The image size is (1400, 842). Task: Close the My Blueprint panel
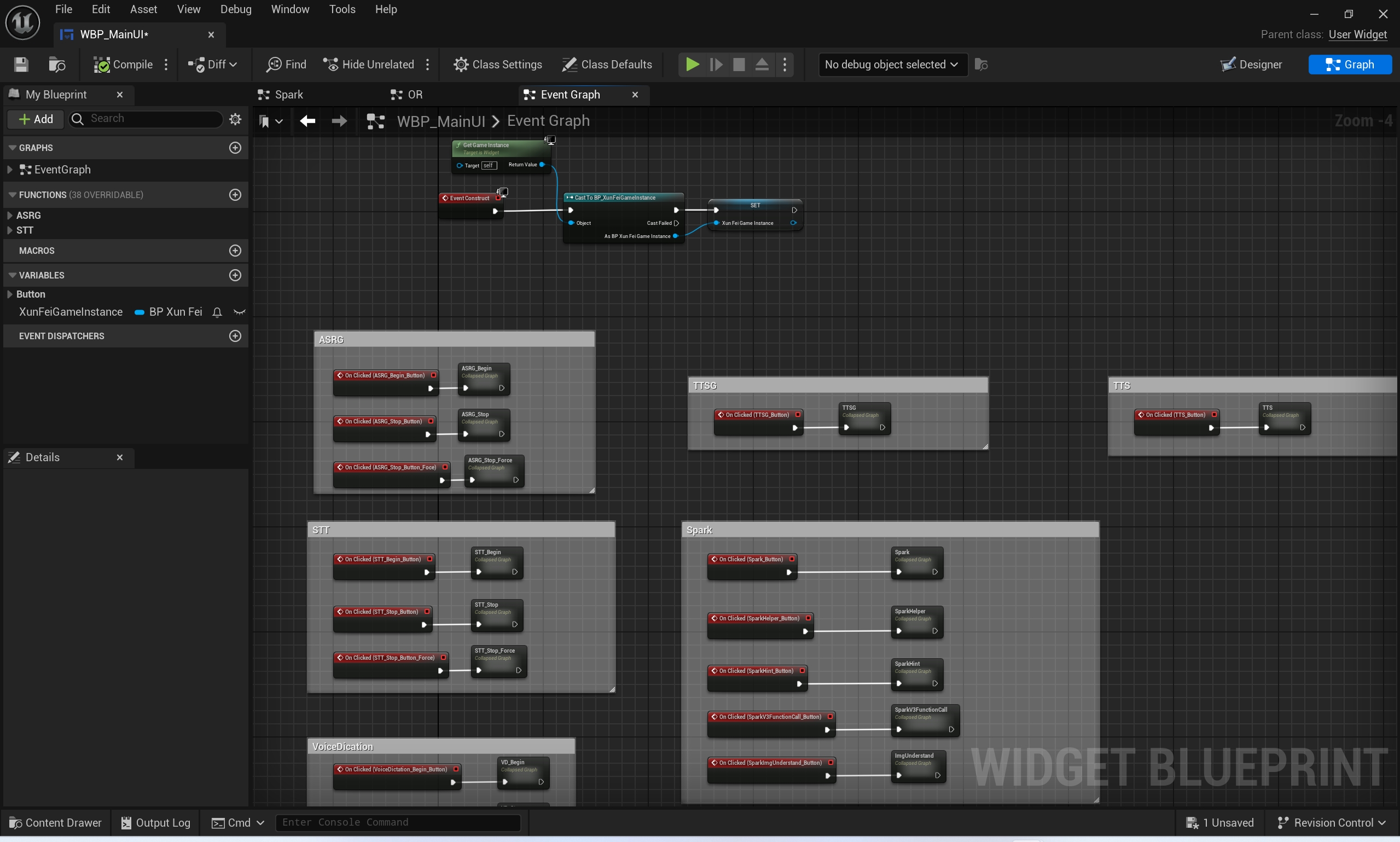coord(120,95)
